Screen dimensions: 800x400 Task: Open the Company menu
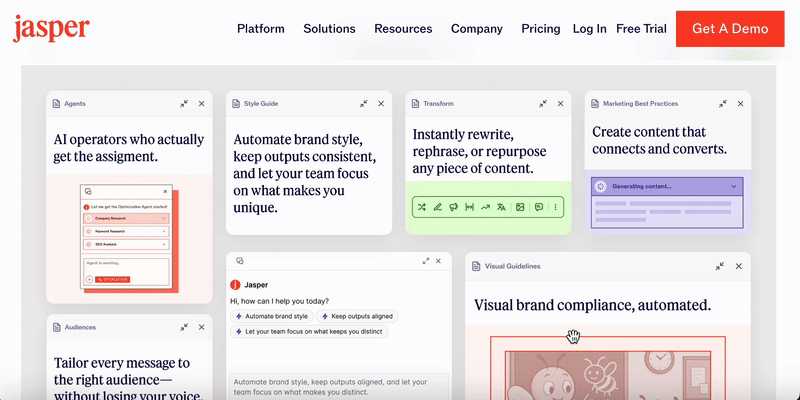click(477, 29)
